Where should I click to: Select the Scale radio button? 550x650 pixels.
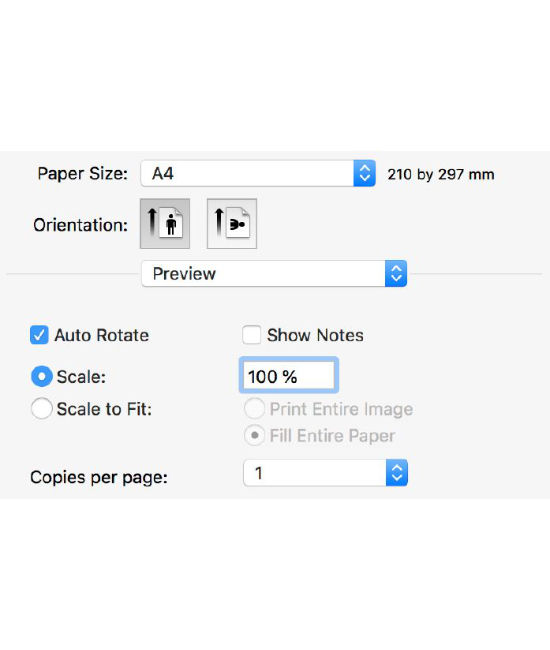point(41,376)
